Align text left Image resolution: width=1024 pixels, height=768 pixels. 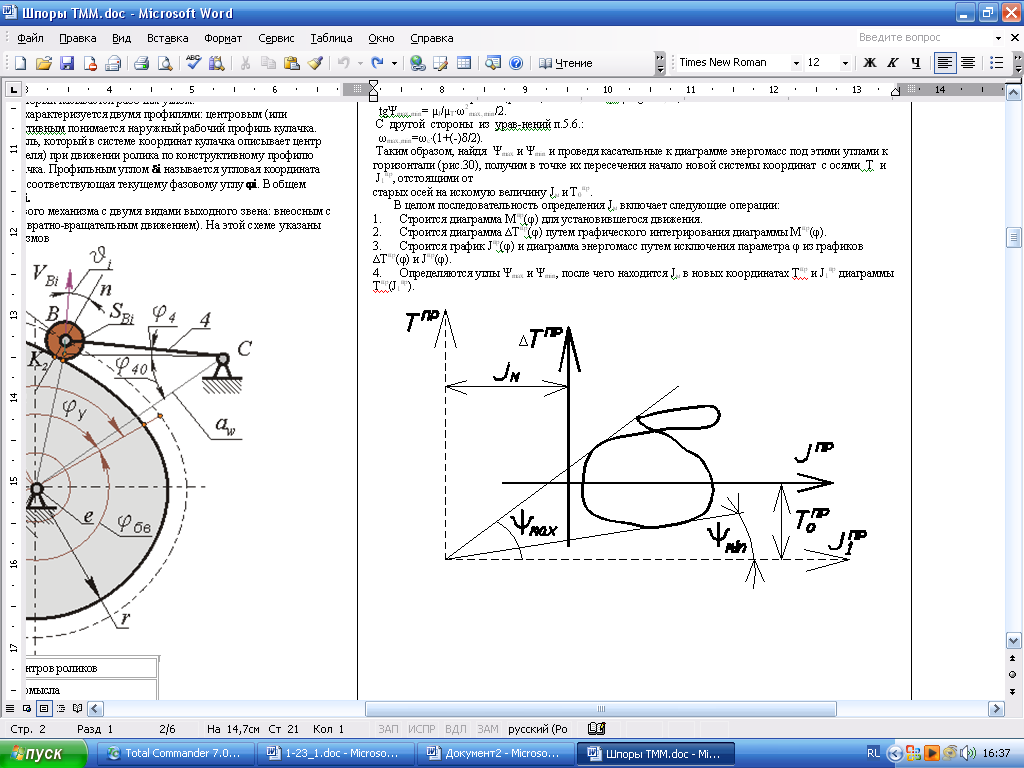pyautogui.click(x=944, y=63)
